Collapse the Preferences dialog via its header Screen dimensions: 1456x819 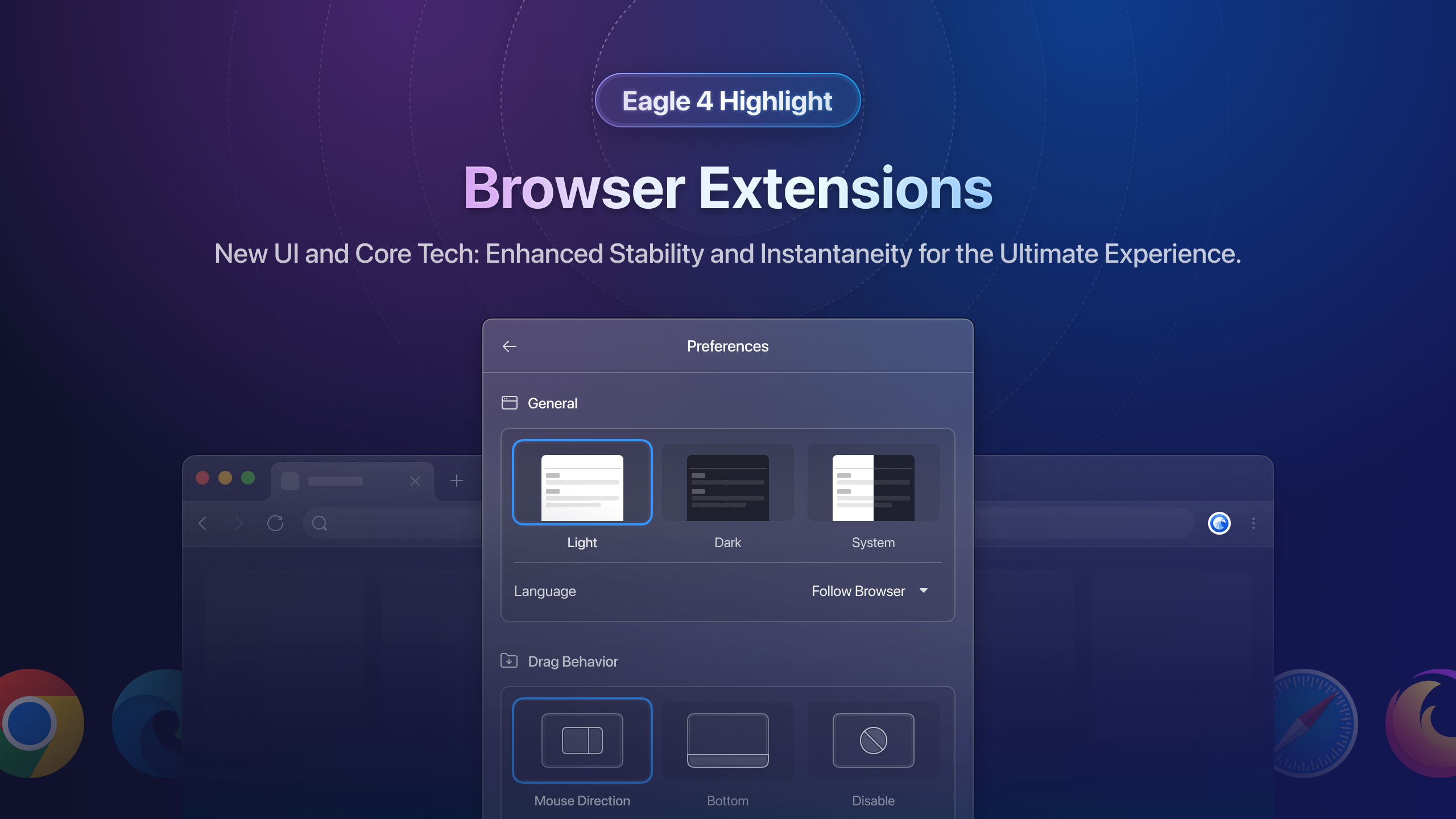(727, 346)
